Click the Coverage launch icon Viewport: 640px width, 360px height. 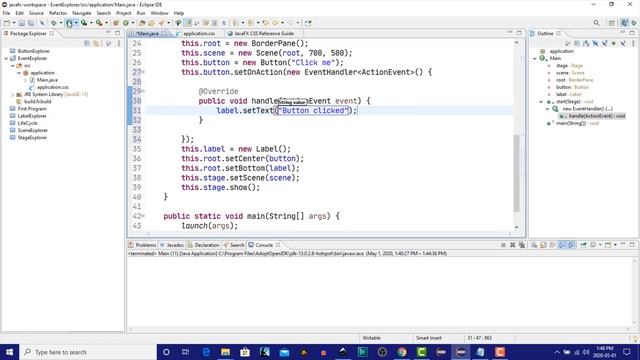[x=84, y=23]
